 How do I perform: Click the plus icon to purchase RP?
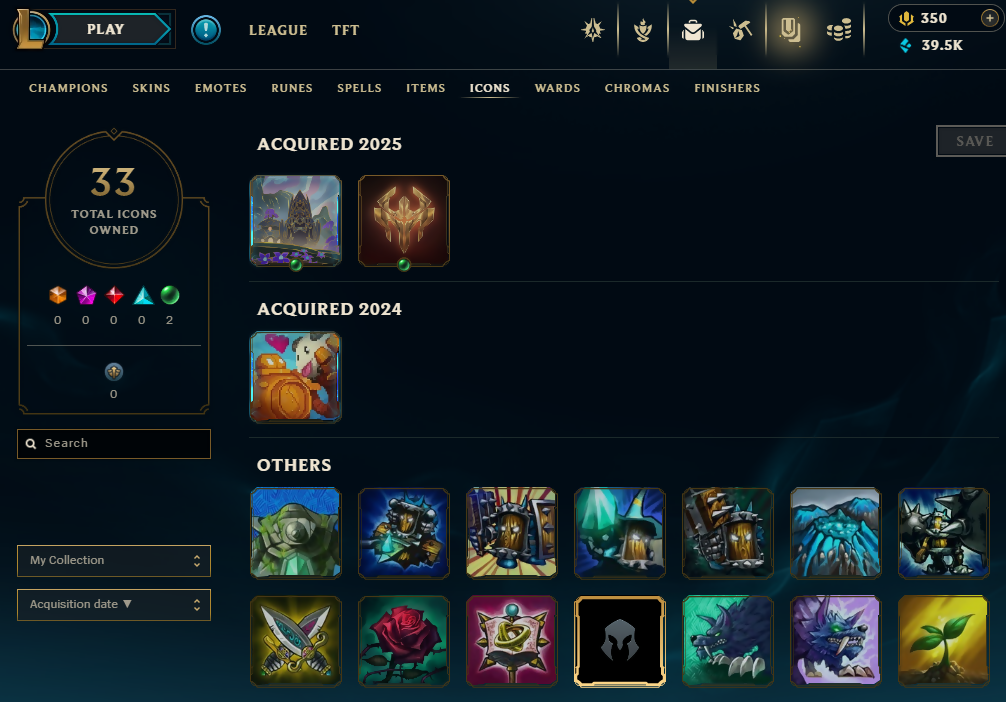pyautogui.click(x=990, y=18)
